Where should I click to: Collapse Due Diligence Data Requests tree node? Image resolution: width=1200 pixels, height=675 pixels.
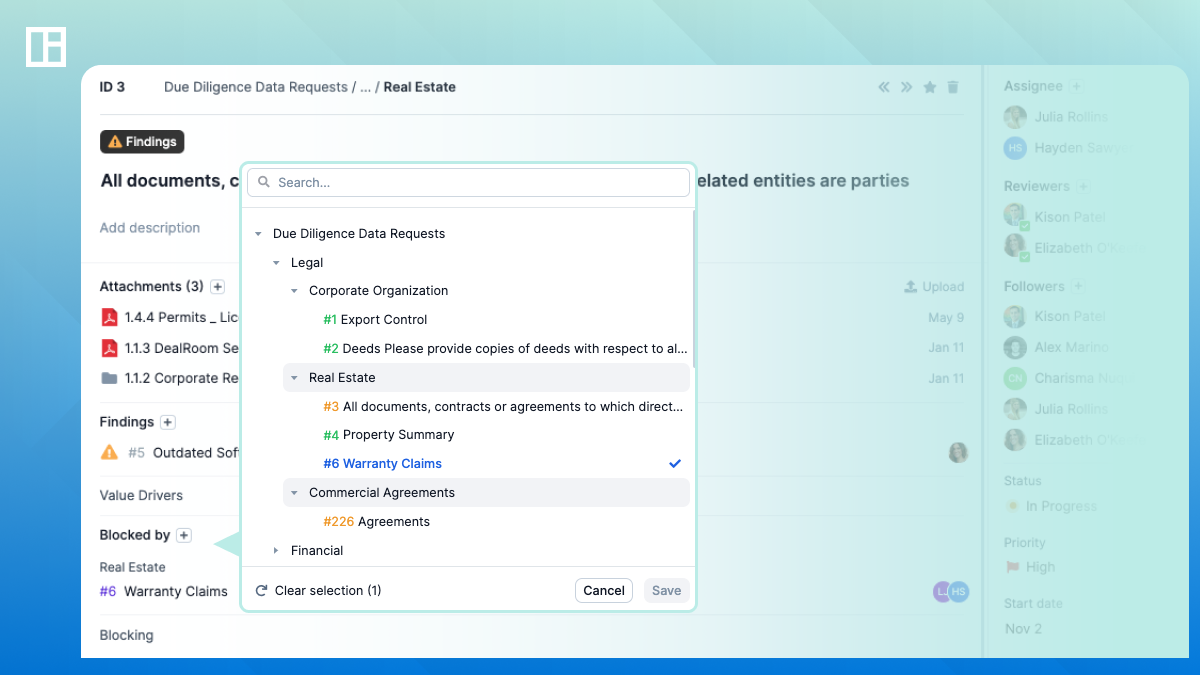[259, 234]
